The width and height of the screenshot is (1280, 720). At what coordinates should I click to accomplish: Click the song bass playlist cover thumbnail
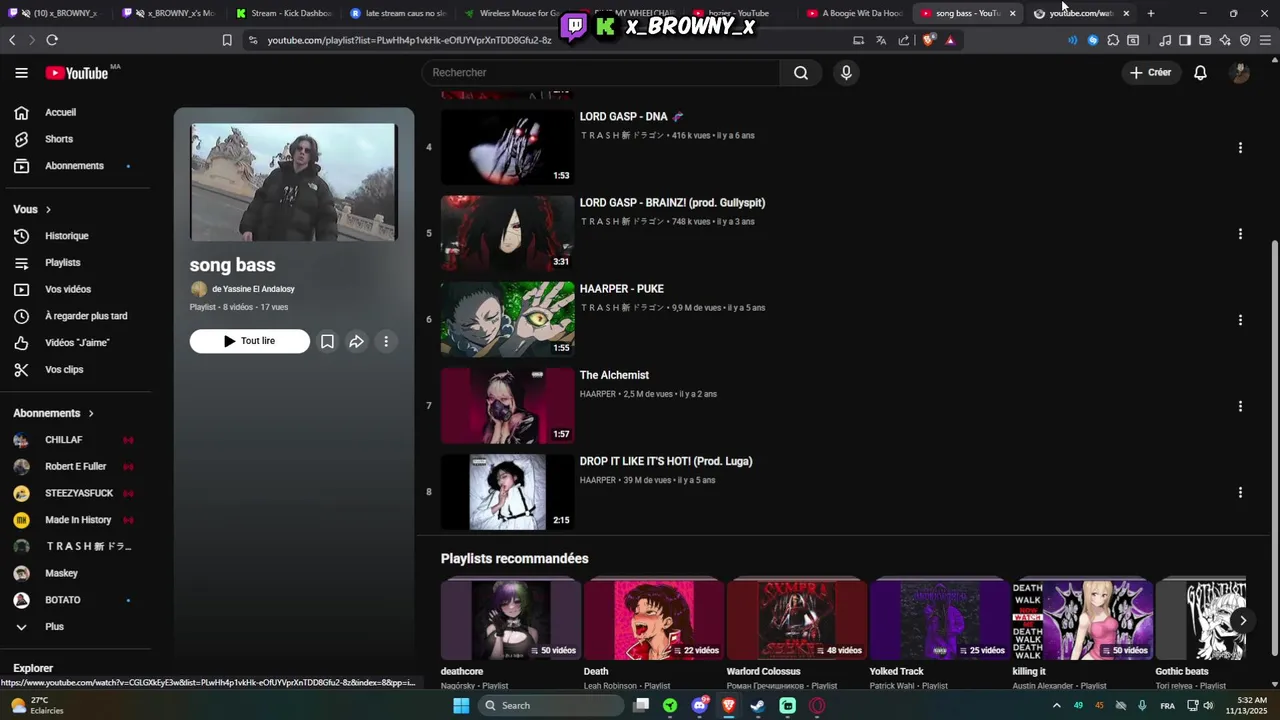(294, 182)
